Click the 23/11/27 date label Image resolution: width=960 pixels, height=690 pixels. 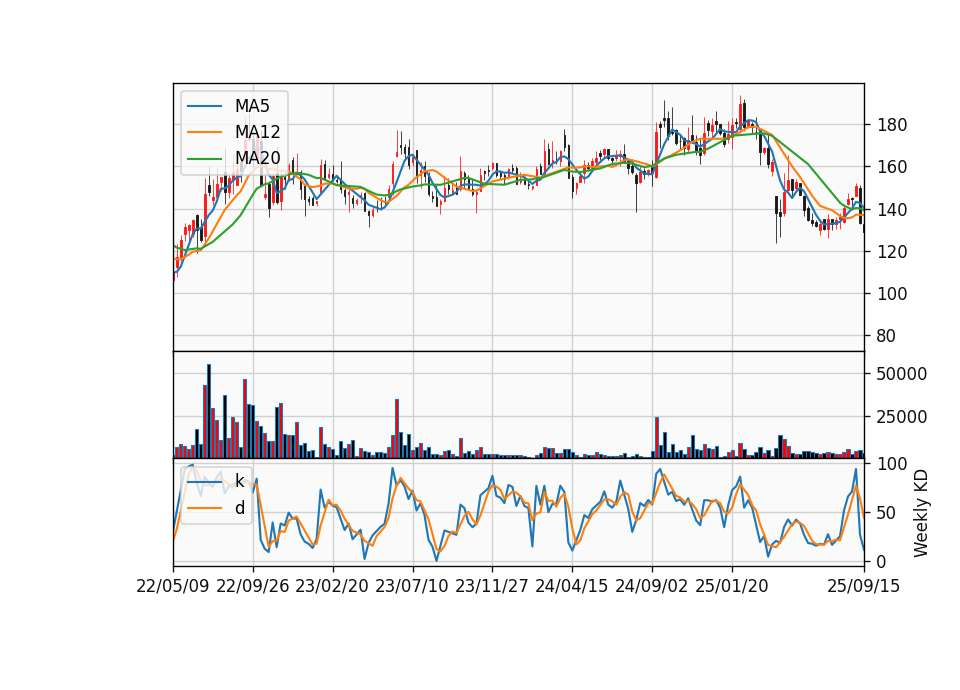(492, 586)
